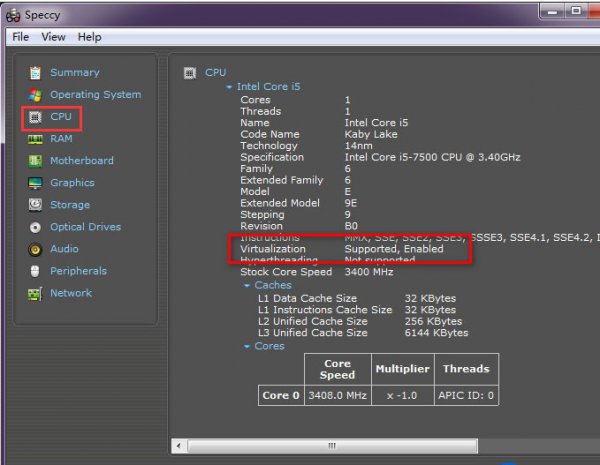Click the Storage hard drive icon
Viewport: 600px width, 465px height.
(35, 205)
